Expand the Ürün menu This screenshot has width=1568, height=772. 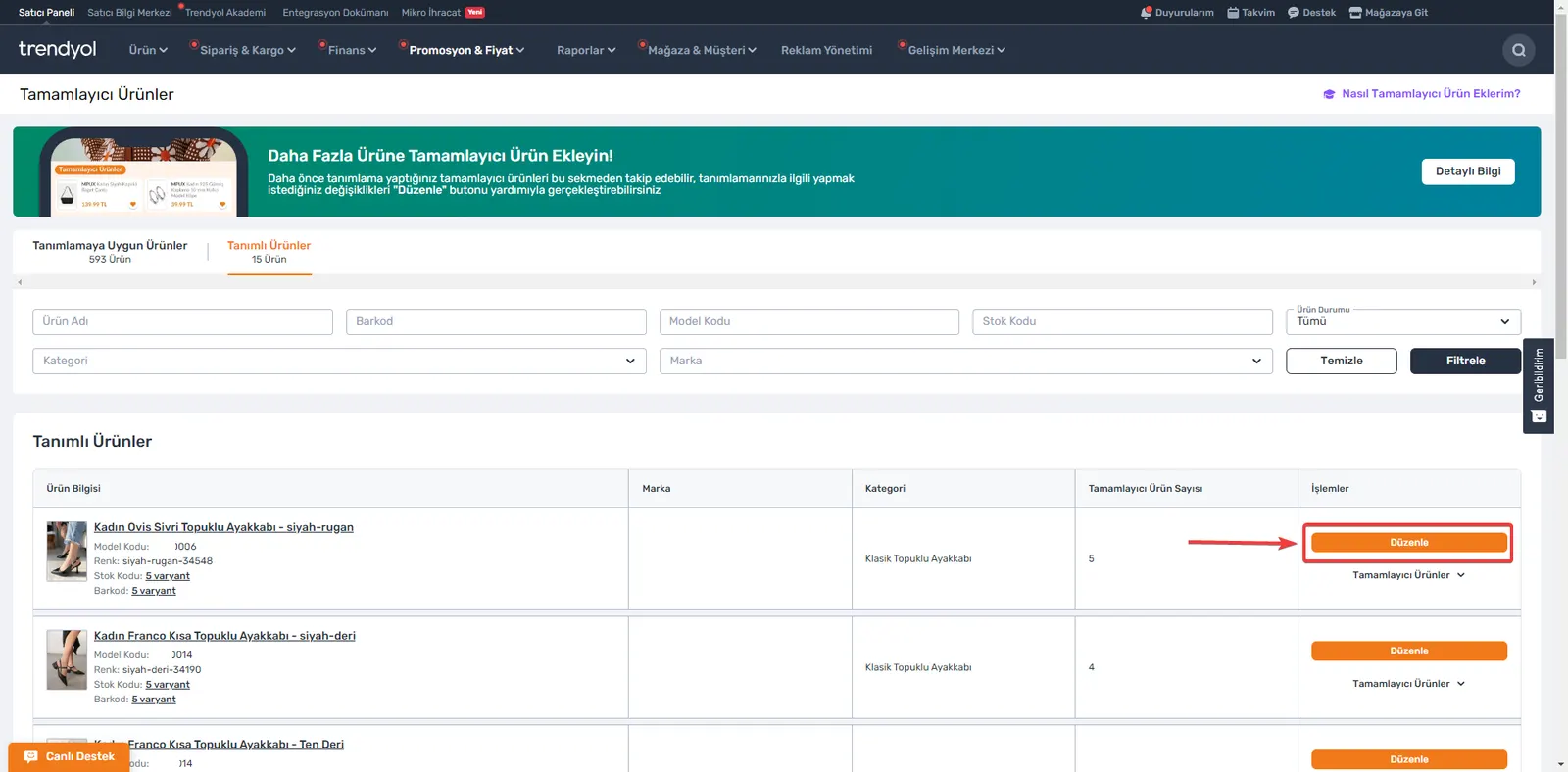[148, 50]
